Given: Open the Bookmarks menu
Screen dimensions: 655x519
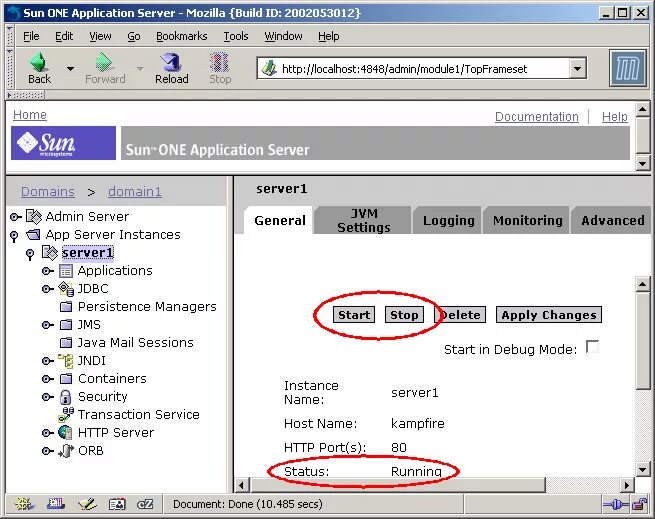Looking at the screenshot, I should [x=181, y=36].
